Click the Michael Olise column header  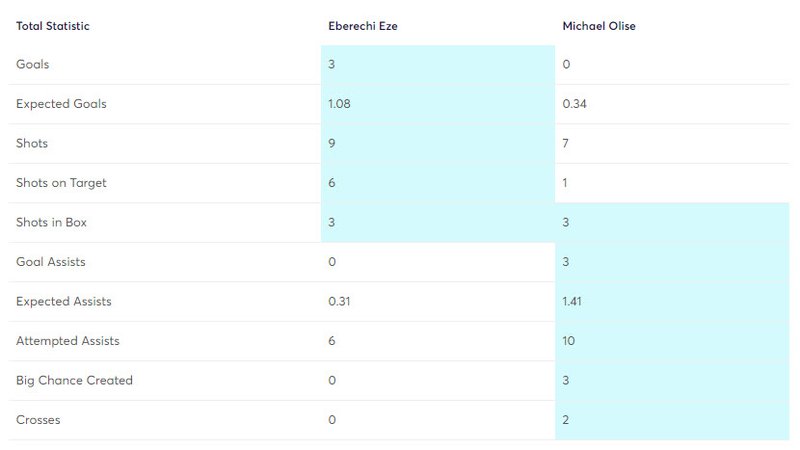point(599,26)
